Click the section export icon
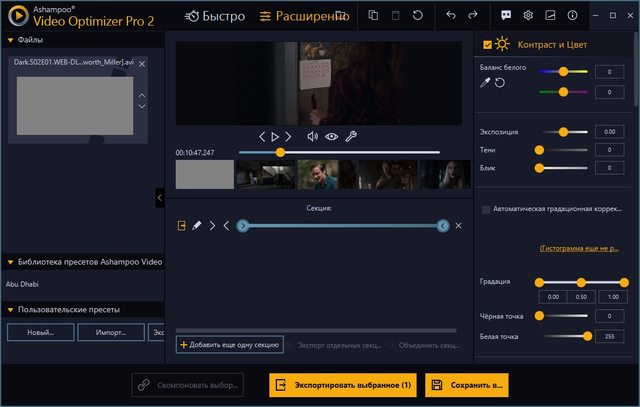 [182, 226]
